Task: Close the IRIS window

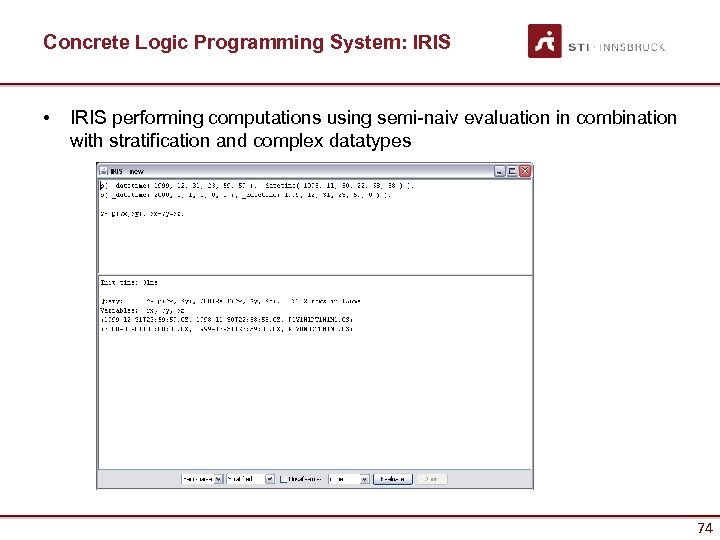Action: point(525,171)
